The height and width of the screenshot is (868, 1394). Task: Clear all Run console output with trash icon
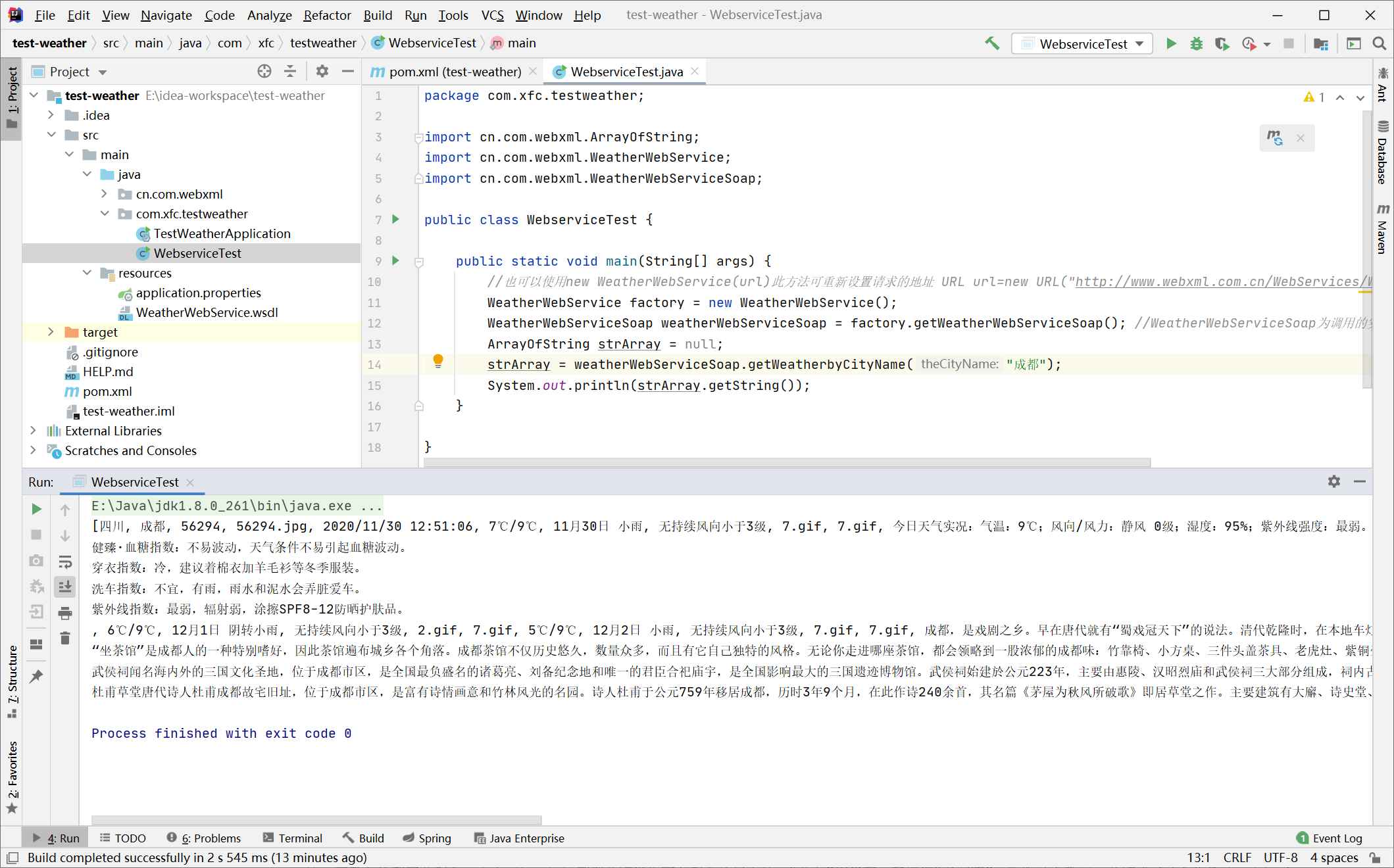pos(65,638)
